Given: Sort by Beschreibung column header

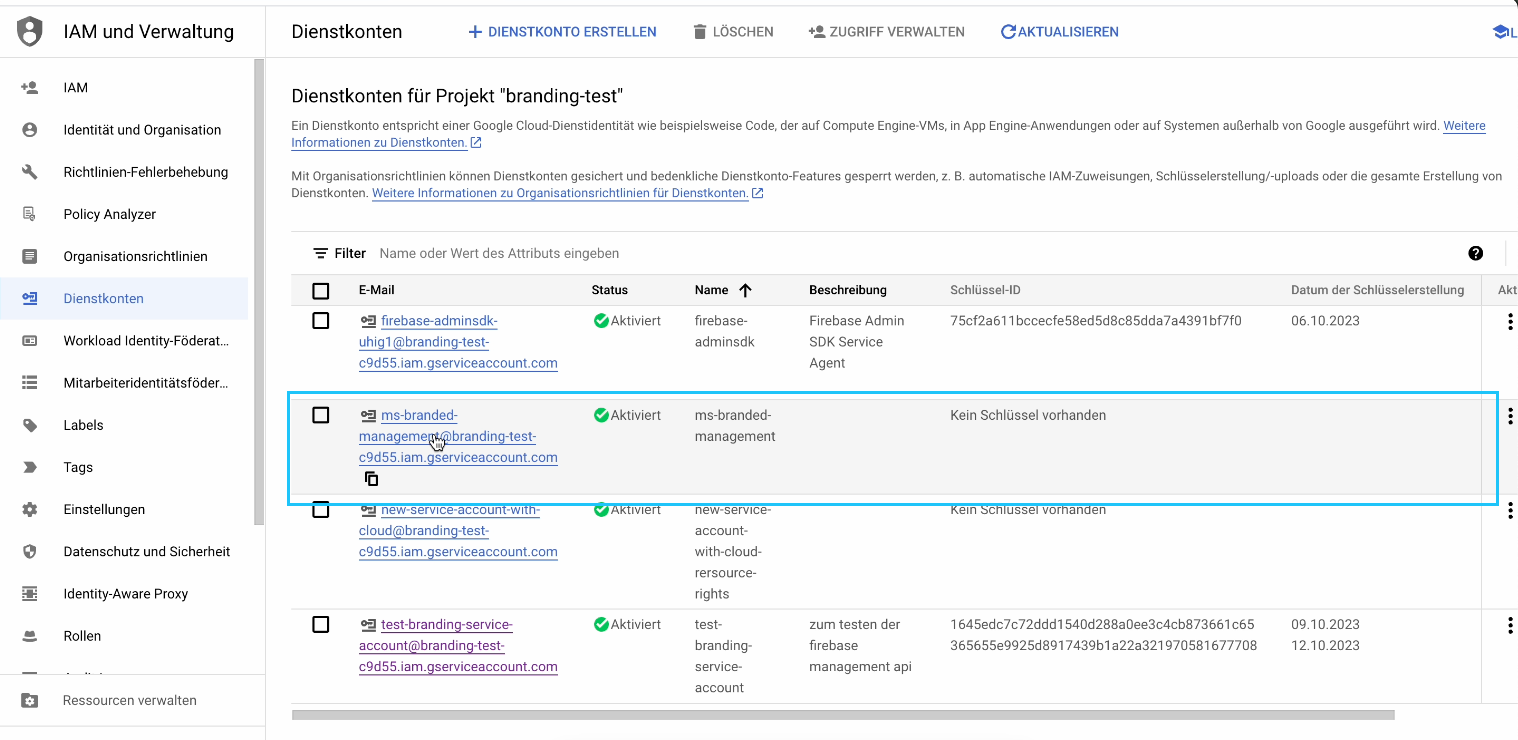Looking at the screenshot, I should coord(848,290).
